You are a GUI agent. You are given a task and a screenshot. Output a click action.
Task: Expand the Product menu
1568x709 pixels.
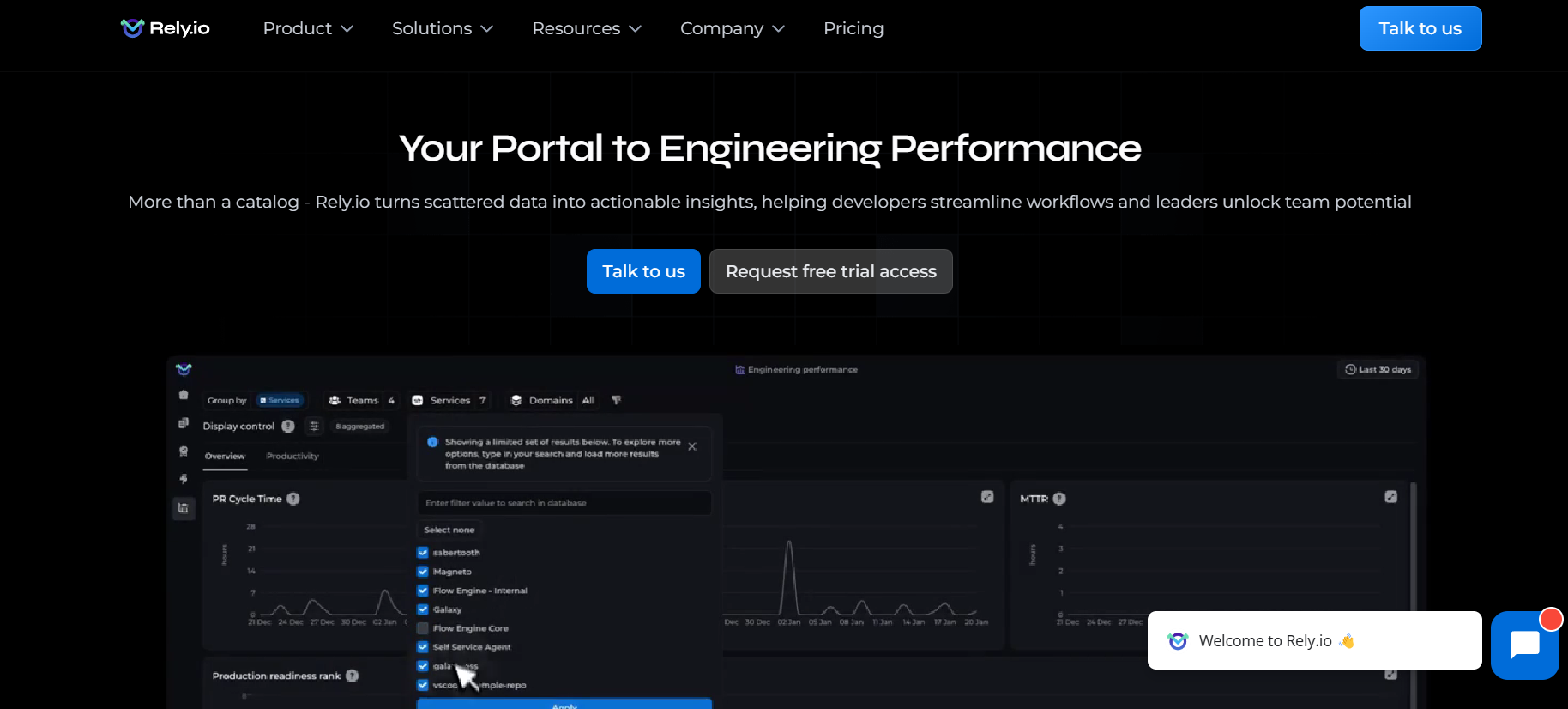tap(308, 28)
